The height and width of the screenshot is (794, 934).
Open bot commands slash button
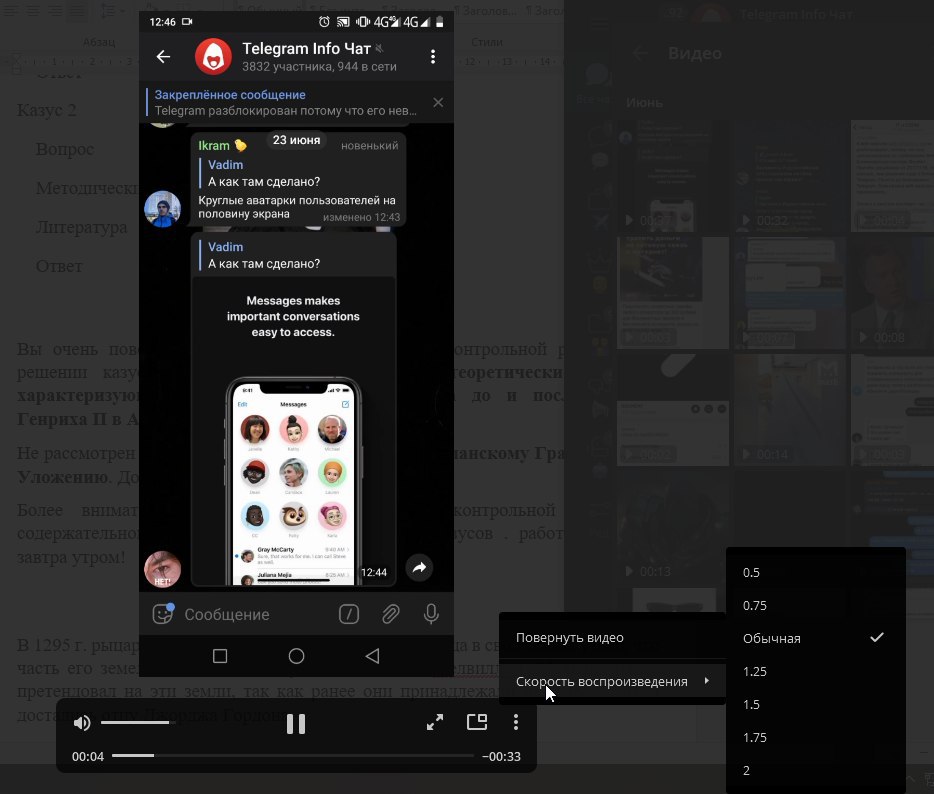(348, 614)
